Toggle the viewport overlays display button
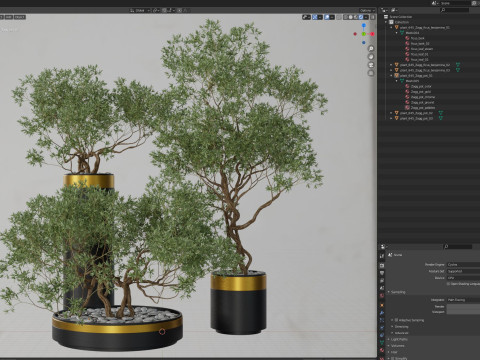 coord(327,17)
